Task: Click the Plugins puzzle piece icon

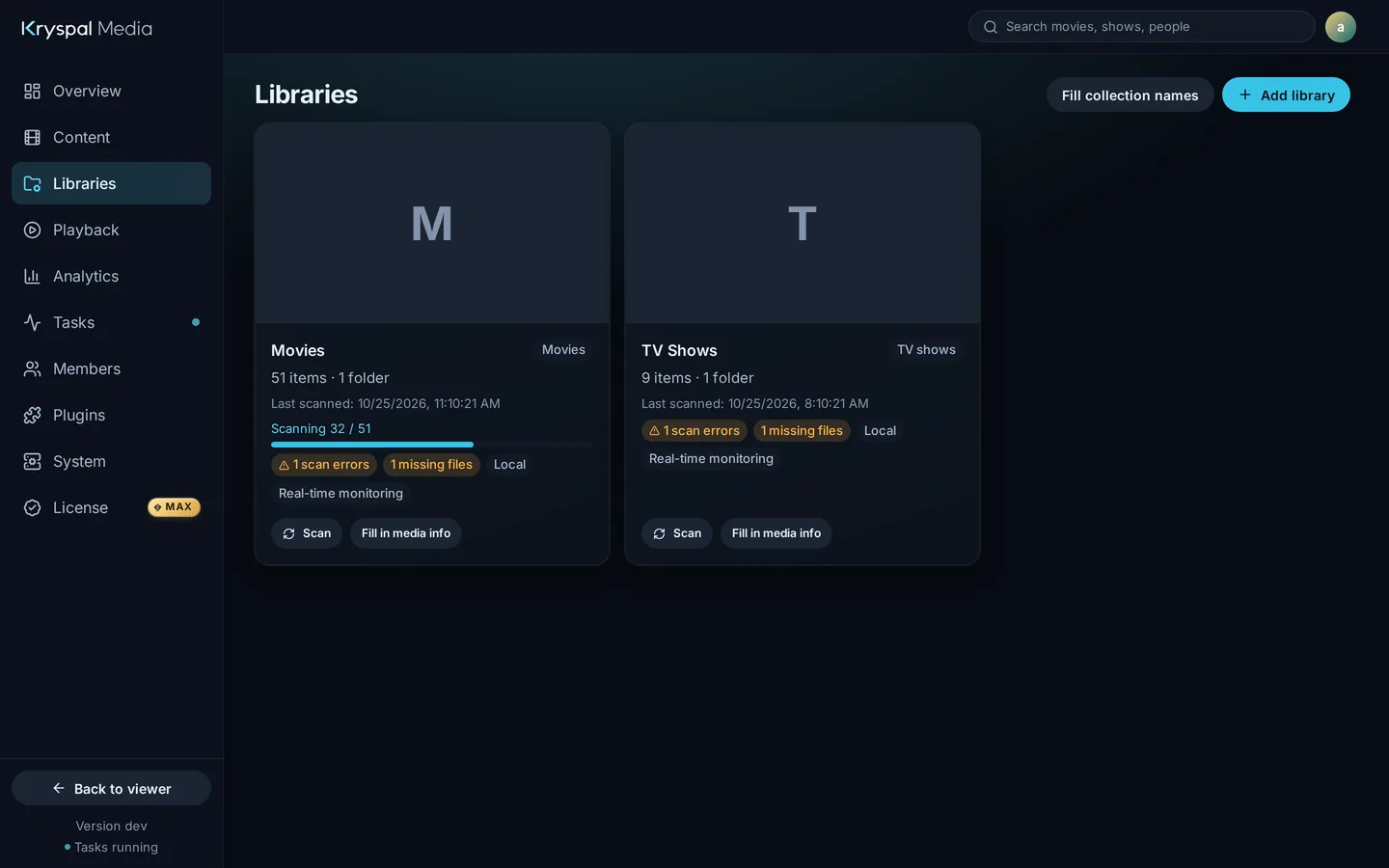Action: [32, 415]
